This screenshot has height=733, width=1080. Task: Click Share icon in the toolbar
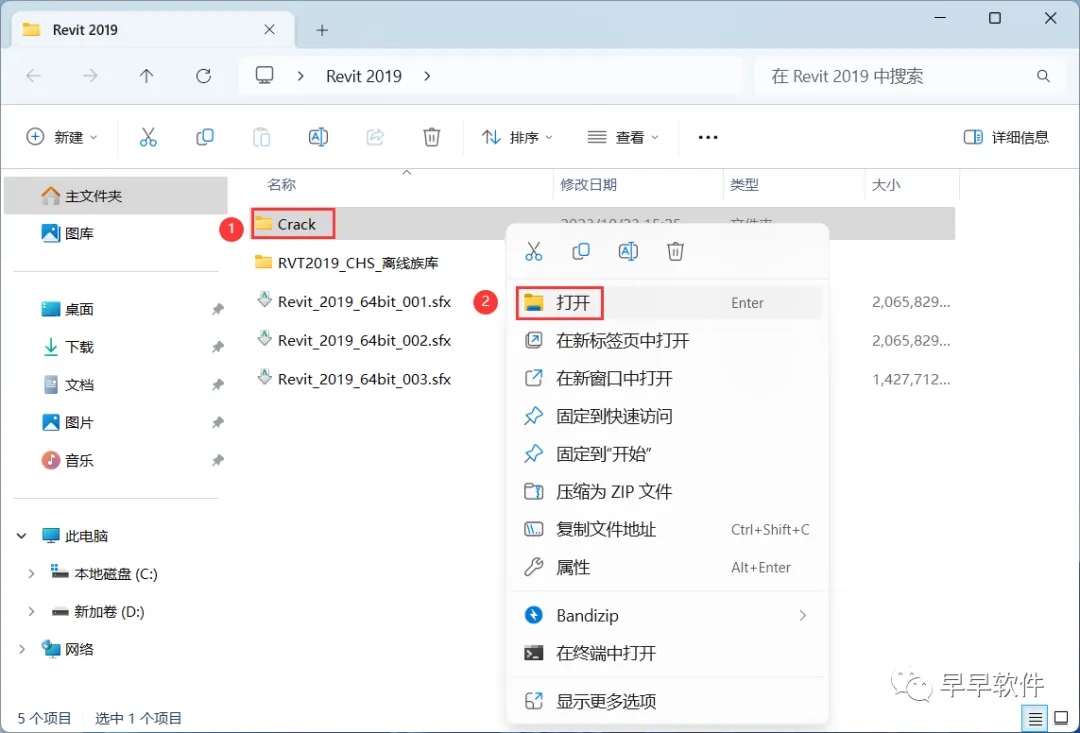point(375,137)
